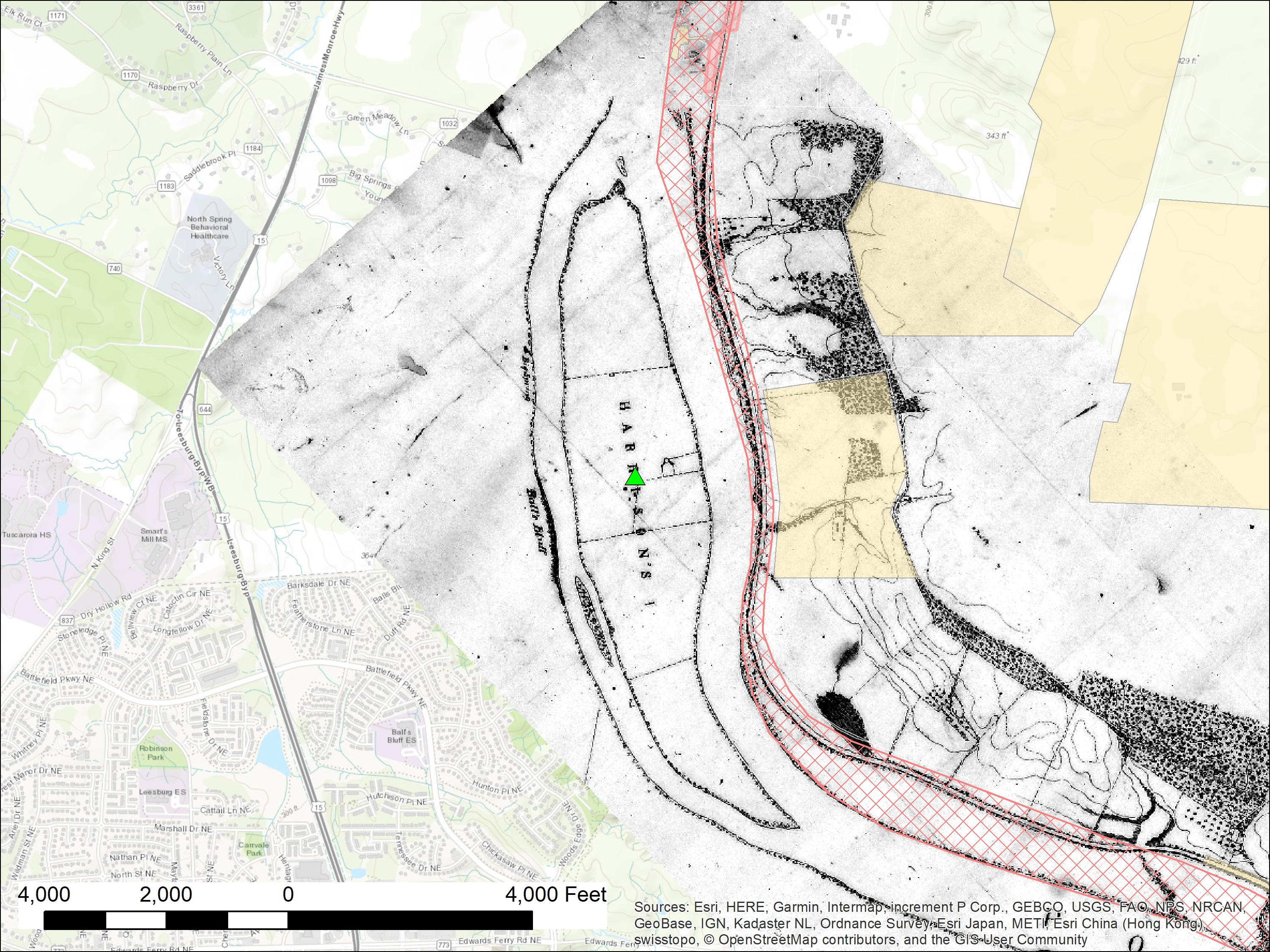Select the route 1183 shield
Screen dimensions: 1270x952
(166, 186)
